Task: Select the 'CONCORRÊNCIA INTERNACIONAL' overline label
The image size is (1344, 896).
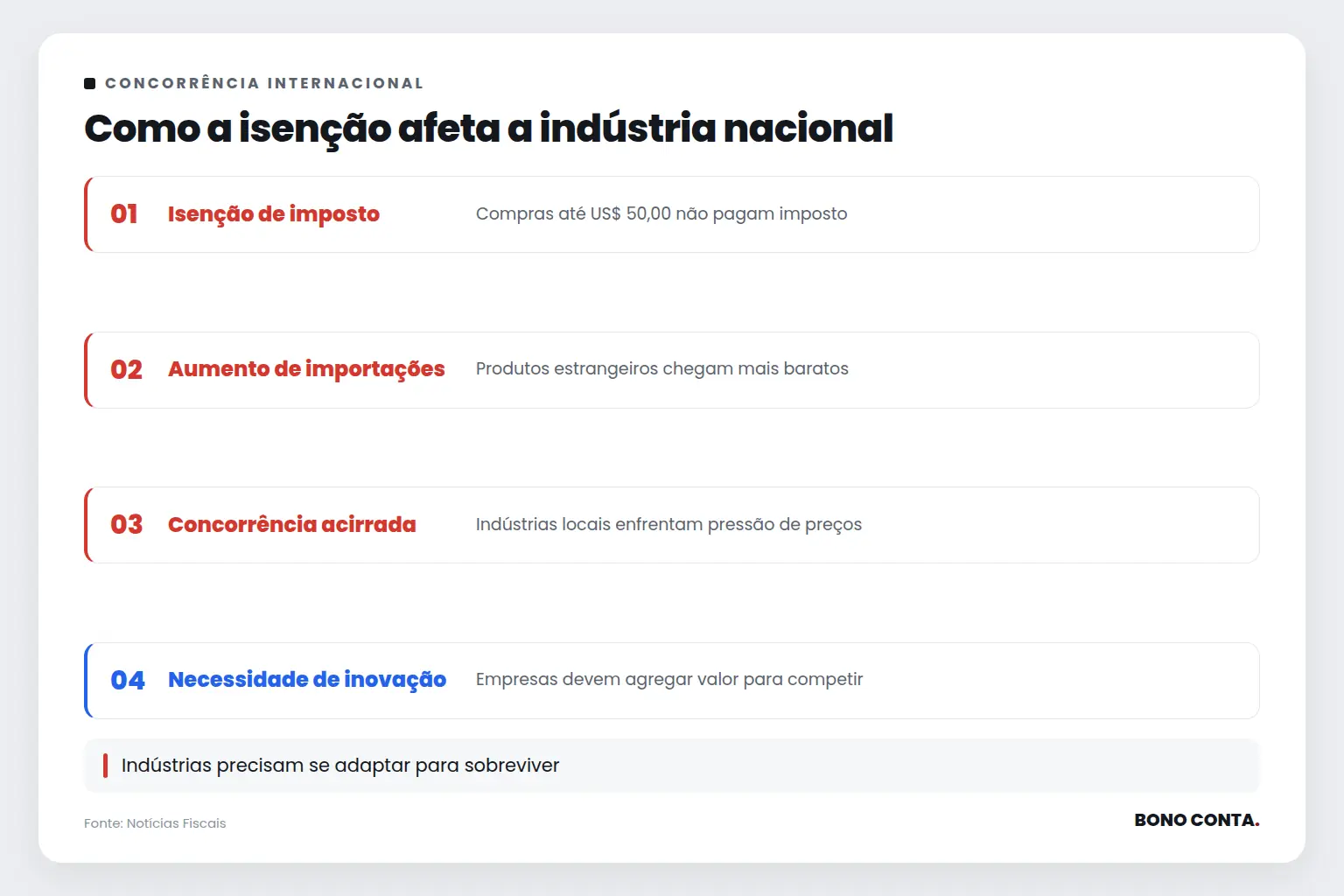Action: tap(264, 83)
